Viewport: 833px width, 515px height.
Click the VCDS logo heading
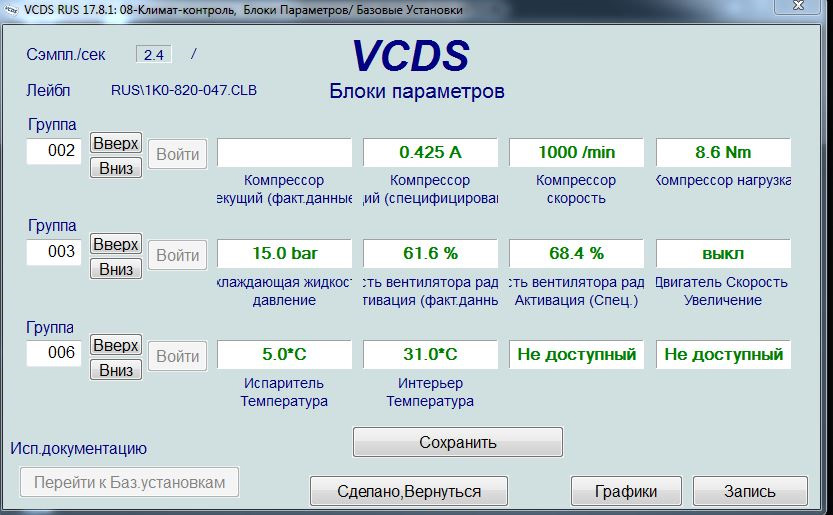pyautogui.click(x=411, y=55)
